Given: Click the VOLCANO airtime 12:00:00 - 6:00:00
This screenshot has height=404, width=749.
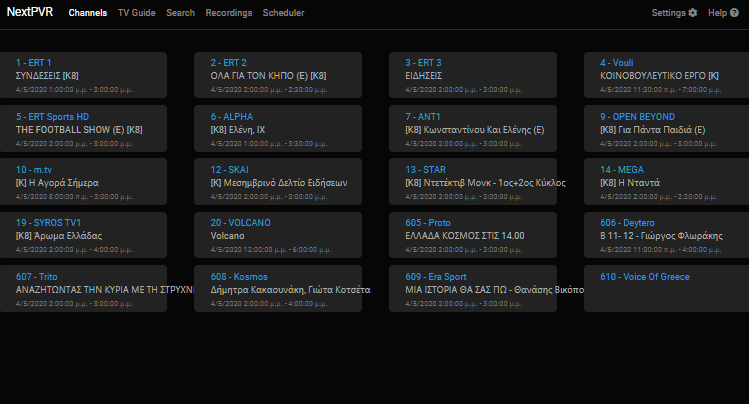Looking at the screenshot, I should 271,249.
